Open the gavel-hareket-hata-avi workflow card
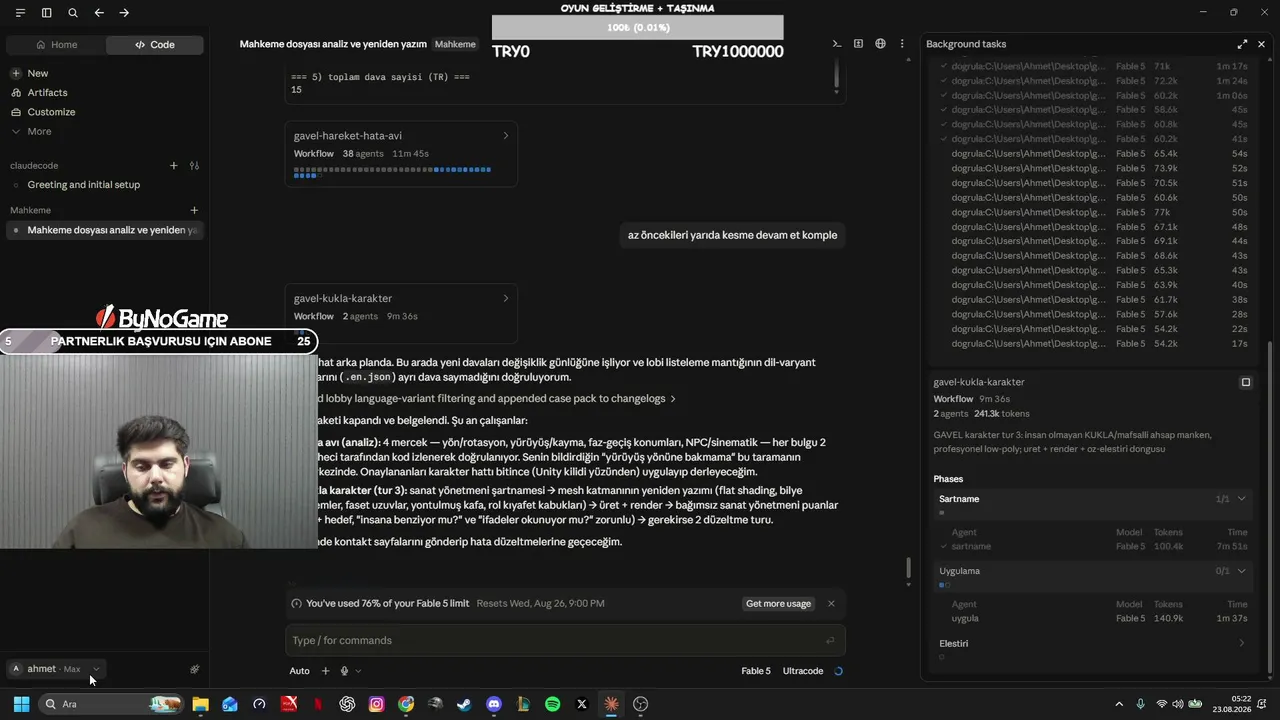This screenshot has height=720, width=1280. pyautogui.click(x=401, y=153)
